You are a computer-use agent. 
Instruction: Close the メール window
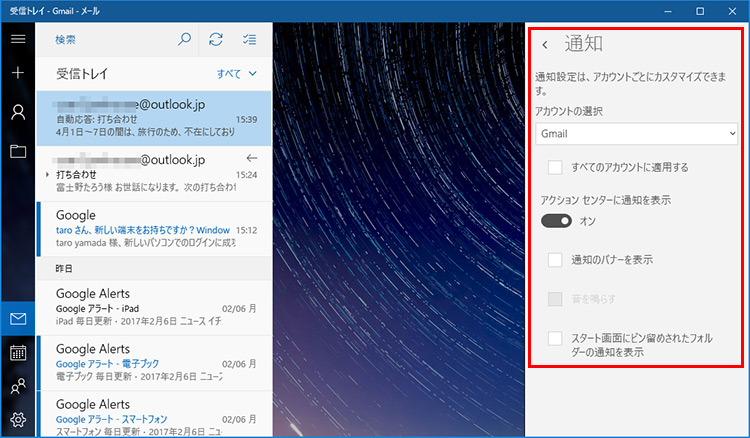732,11
